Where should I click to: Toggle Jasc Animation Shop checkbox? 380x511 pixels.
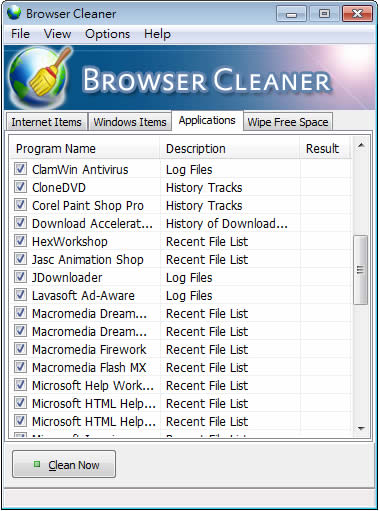(x=20, y=259)
